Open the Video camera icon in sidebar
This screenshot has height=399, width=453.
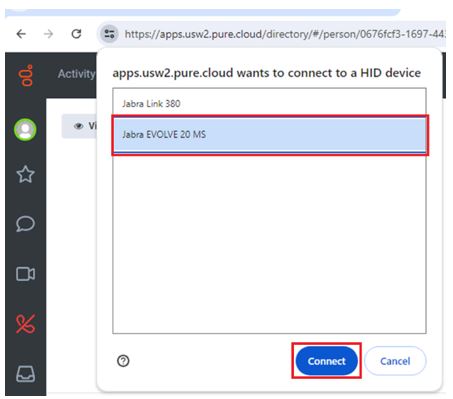(25, 274)
